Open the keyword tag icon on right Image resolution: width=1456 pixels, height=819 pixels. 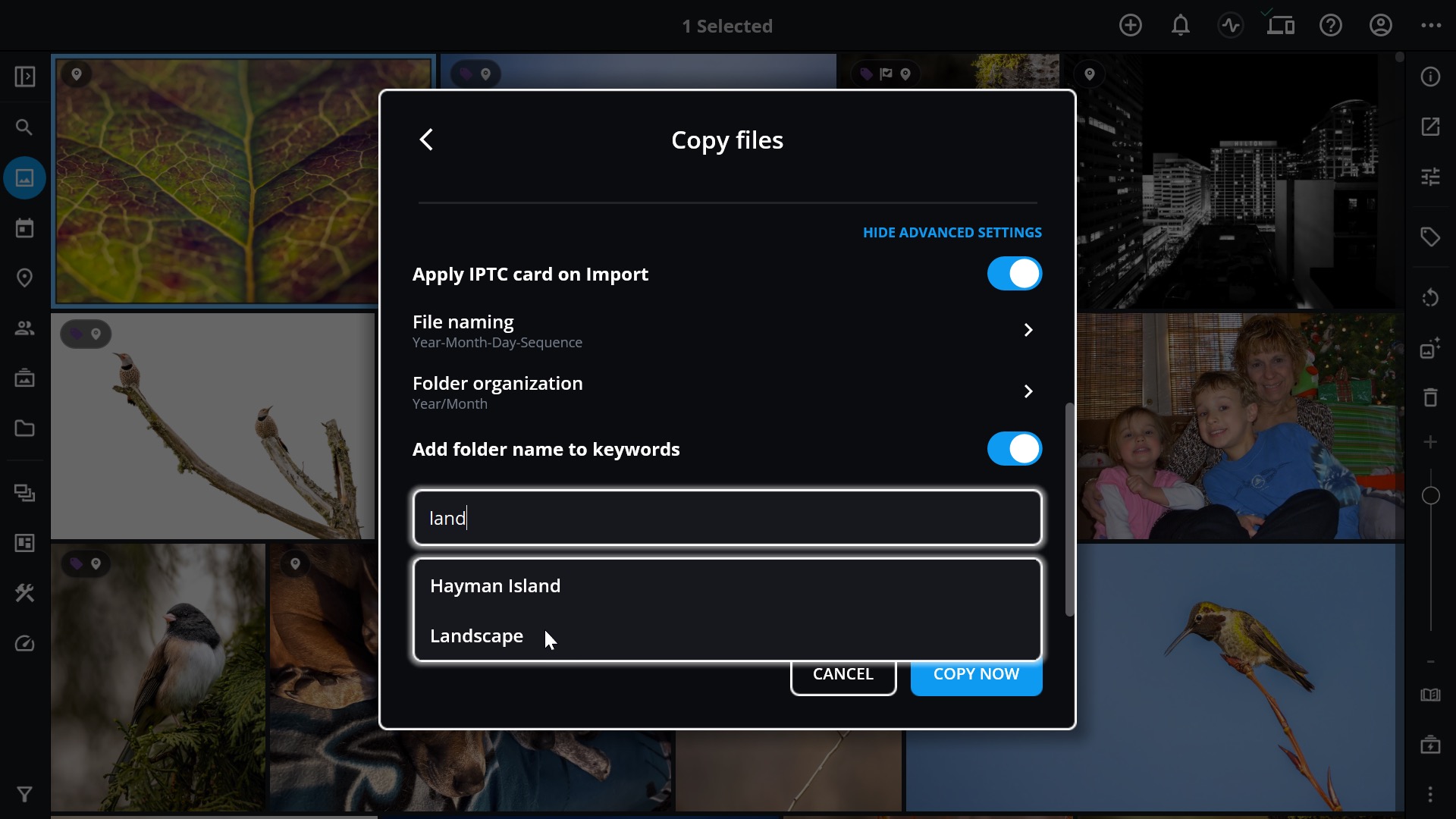1430,237
